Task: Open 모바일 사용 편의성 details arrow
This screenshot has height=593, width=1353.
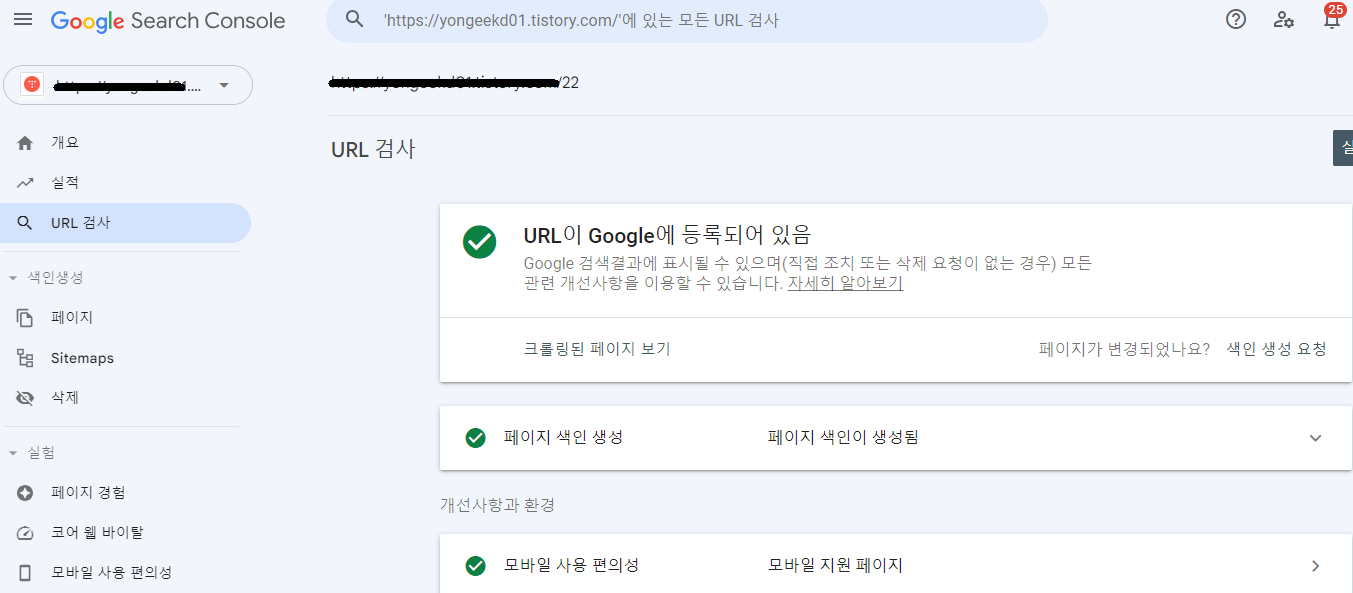Action: pyautogui.click(x=1316, y=566)
